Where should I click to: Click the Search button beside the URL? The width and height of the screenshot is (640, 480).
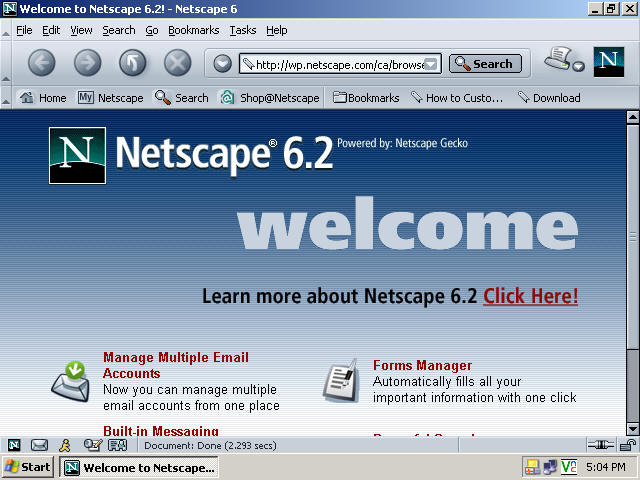(485, 64)
